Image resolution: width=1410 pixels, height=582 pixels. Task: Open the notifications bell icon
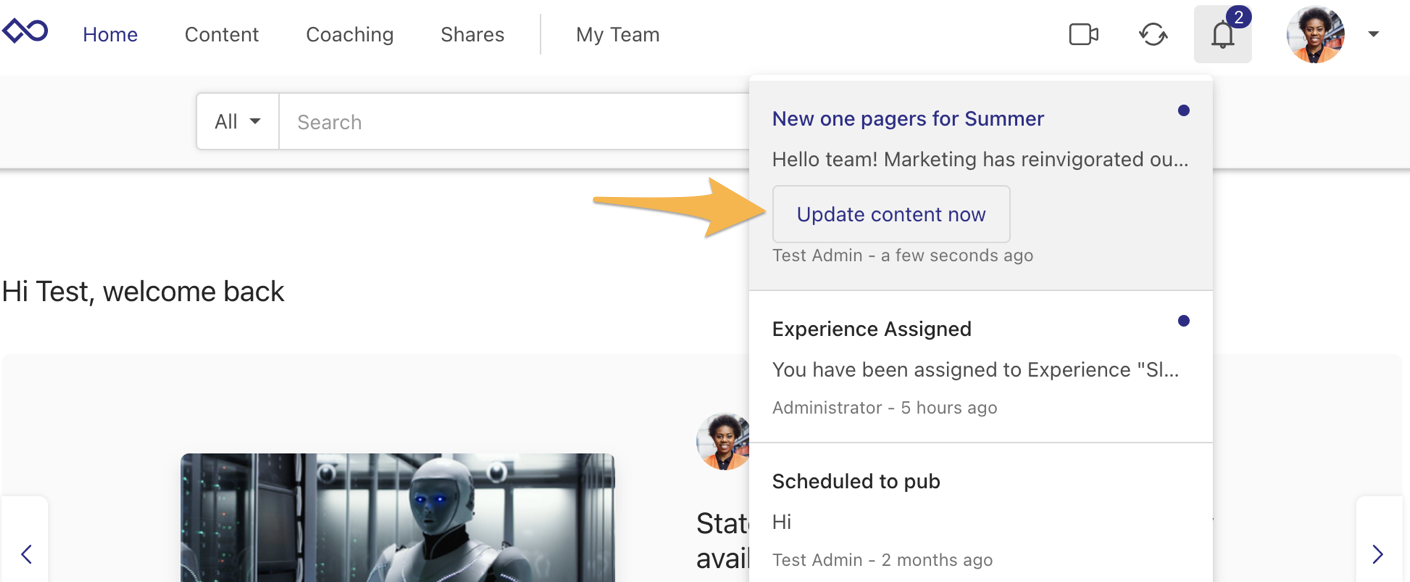tap(1222, 34)
